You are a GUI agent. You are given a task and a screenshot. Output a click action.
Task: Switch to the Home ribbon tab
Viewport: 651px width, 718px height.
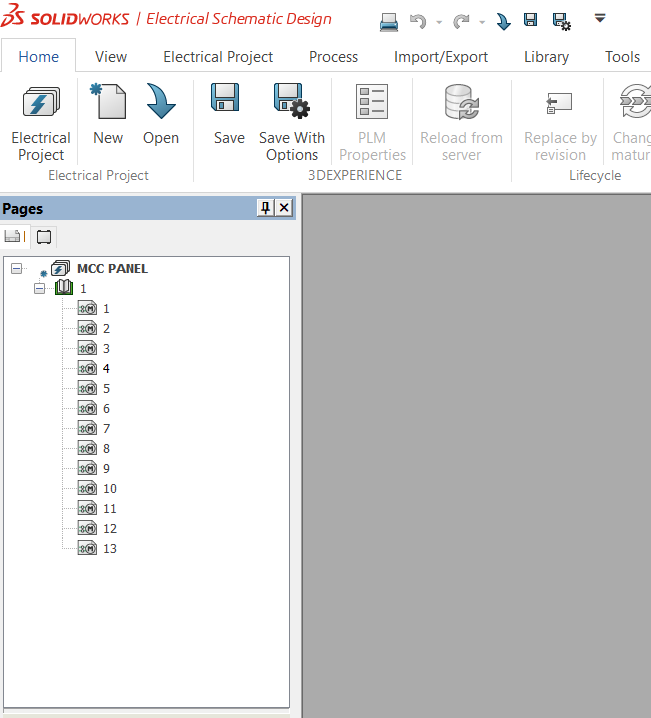[x=38, y=57]
